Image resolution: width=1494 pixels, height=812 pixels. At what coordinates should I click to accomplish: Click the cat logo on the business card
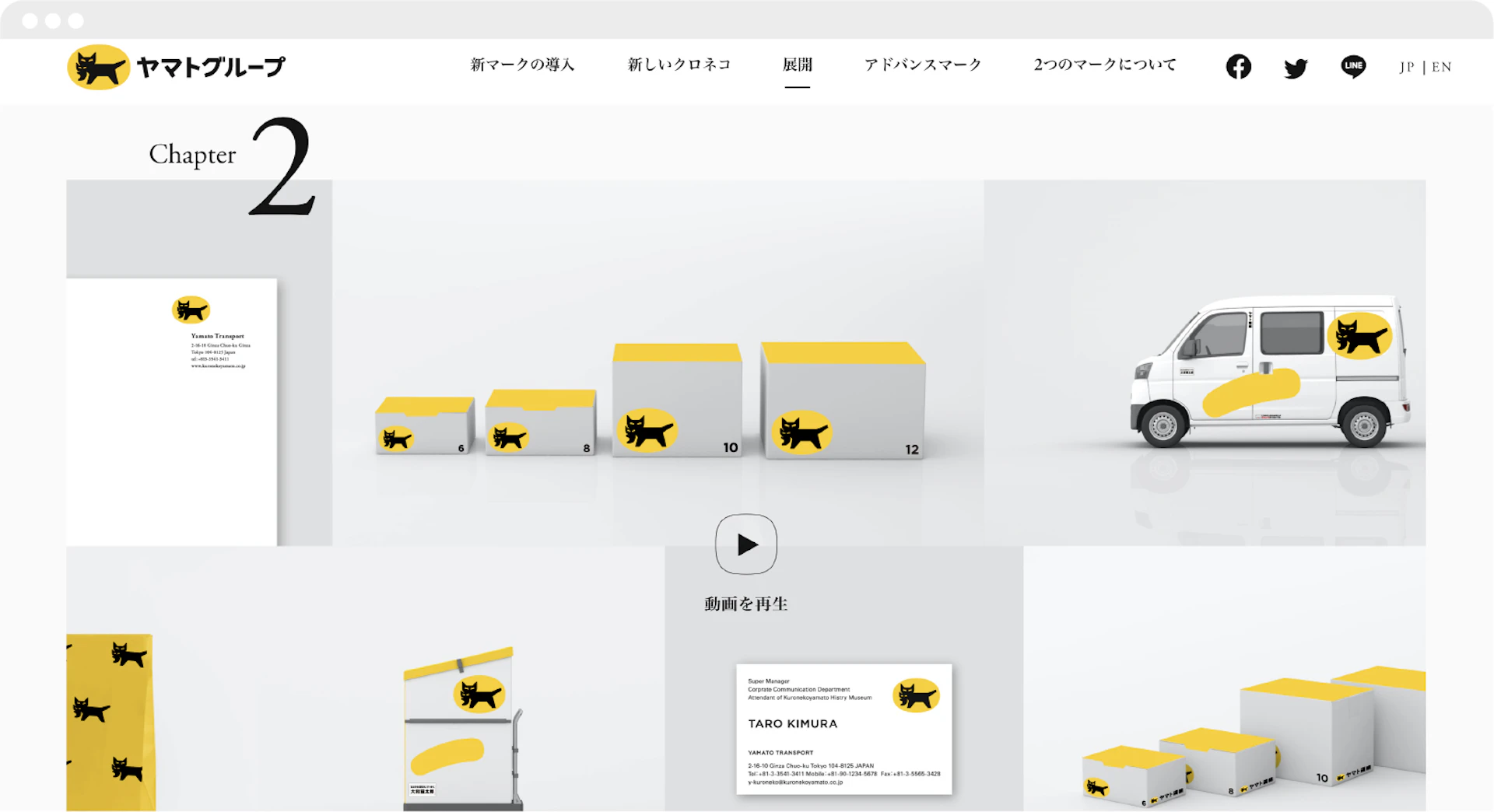(916, 695)
